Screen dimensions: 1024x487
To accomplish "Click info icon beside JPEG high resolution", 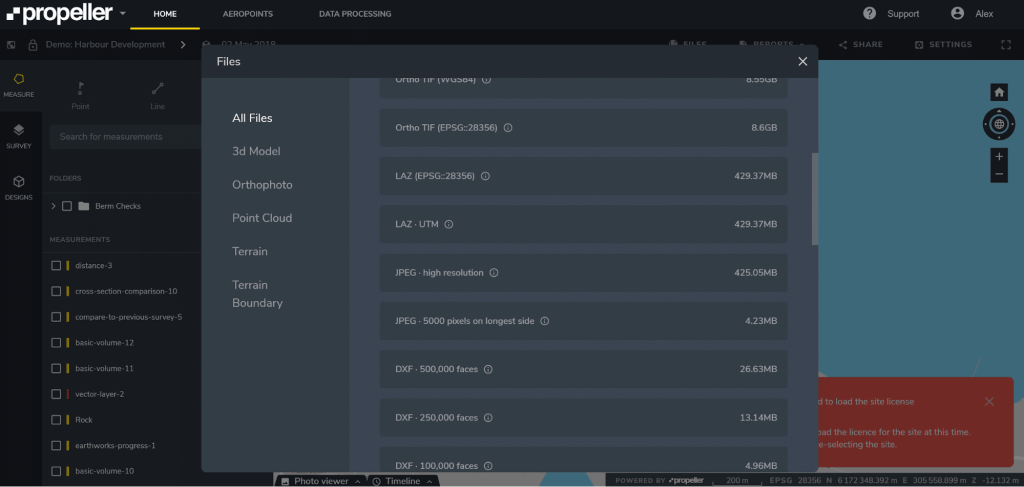I will click(x=495, y=272).
